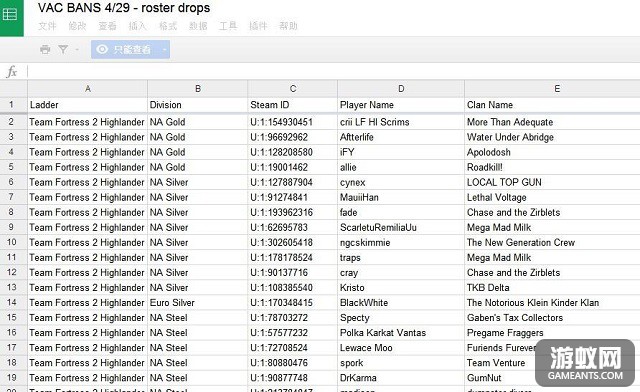Expand the filter dropdown arrow
This screenshot has width=640, height=392.
click(77, 50)
